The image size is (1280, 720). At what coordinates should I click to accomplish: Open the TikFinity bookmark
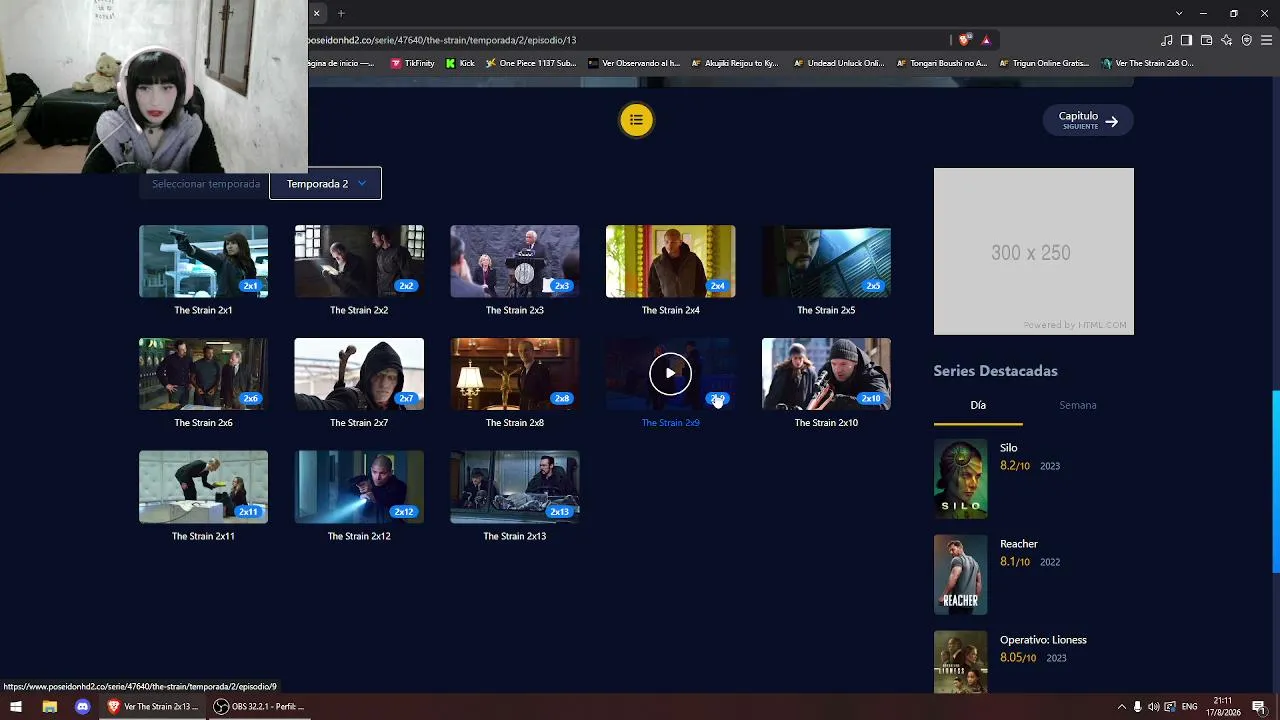(412, 63)
